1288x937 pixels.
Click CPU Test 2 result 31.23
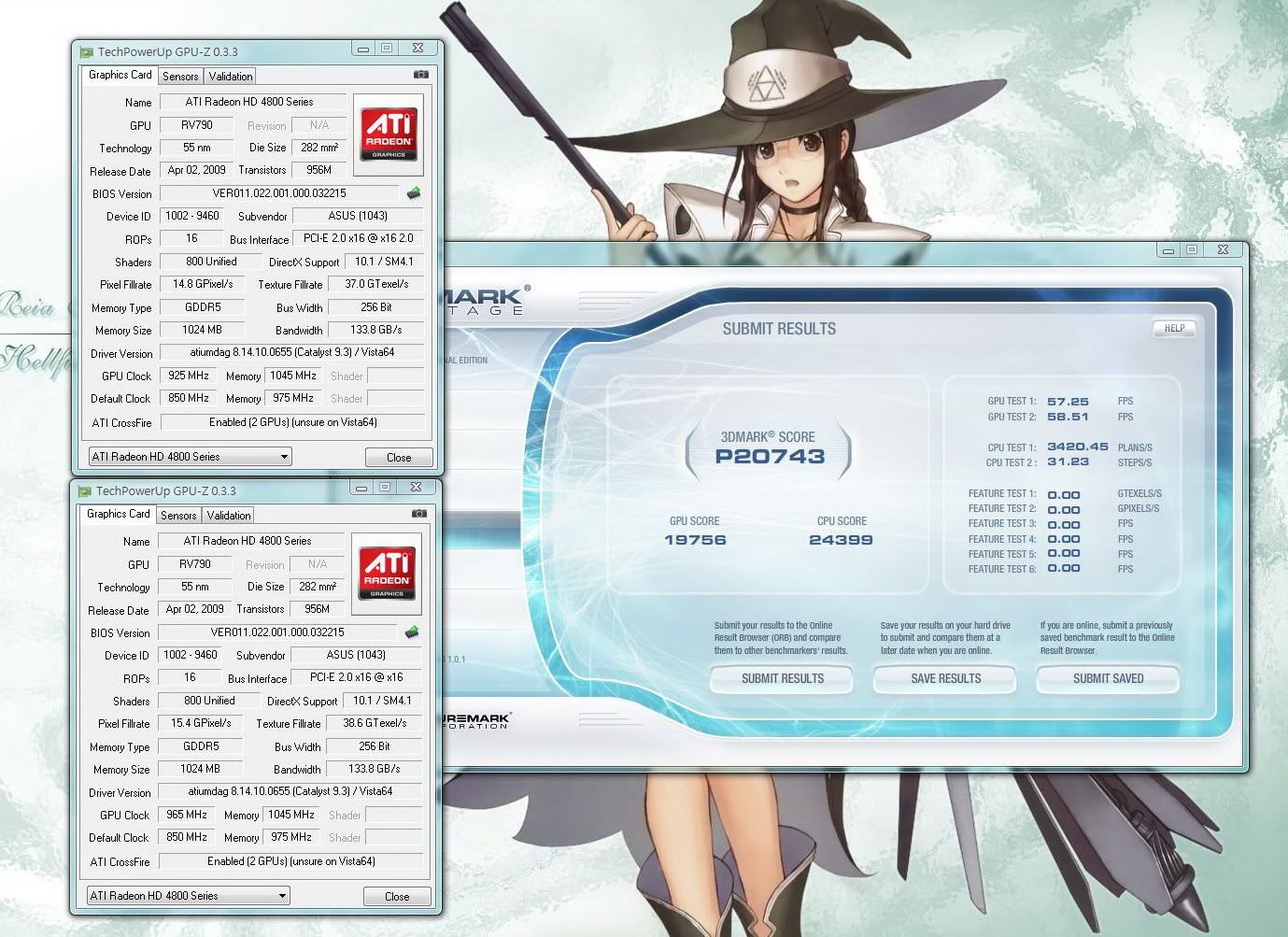1068,461
